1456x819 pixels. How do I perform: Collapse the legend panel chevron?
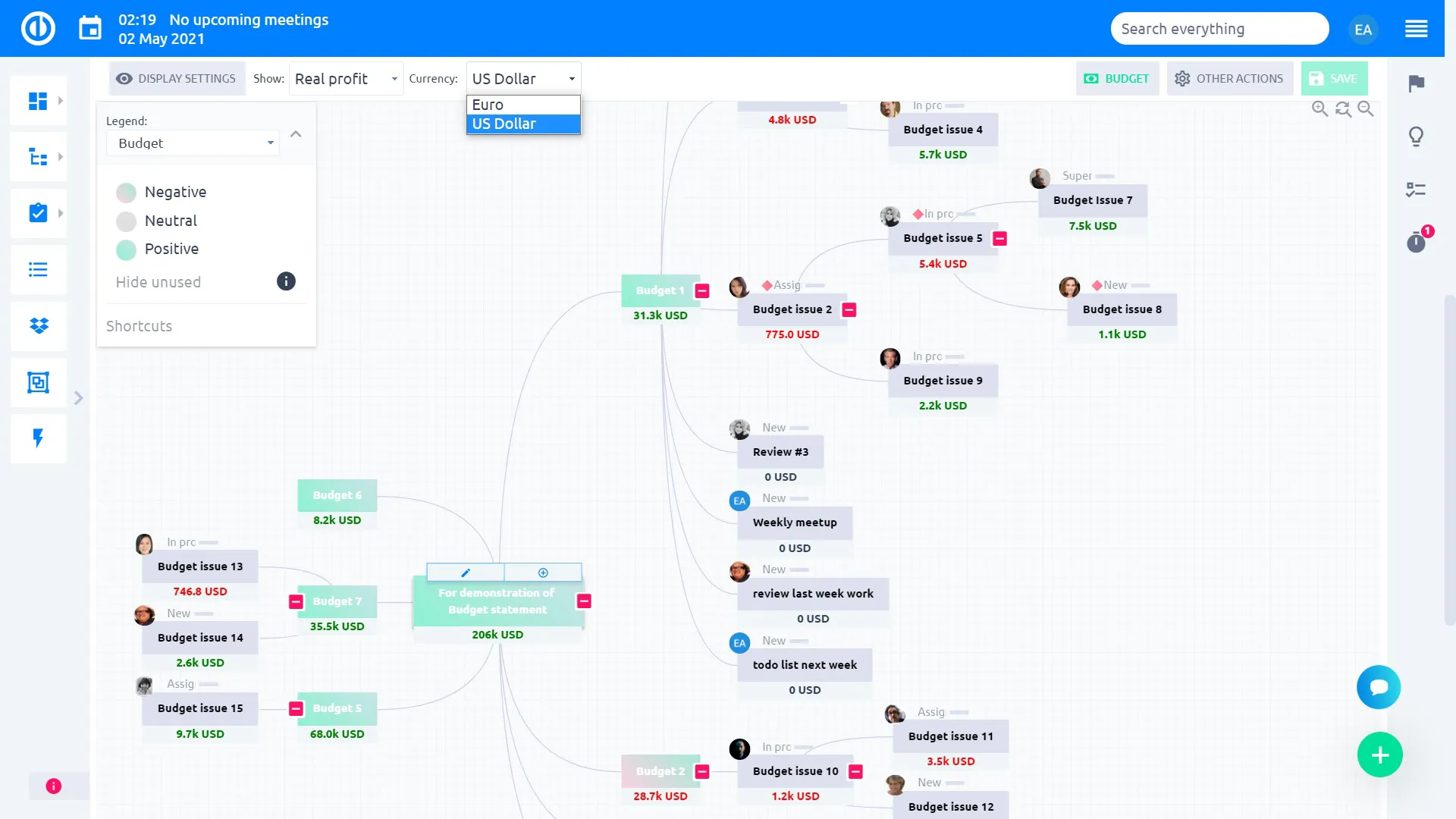pos(296,134)
